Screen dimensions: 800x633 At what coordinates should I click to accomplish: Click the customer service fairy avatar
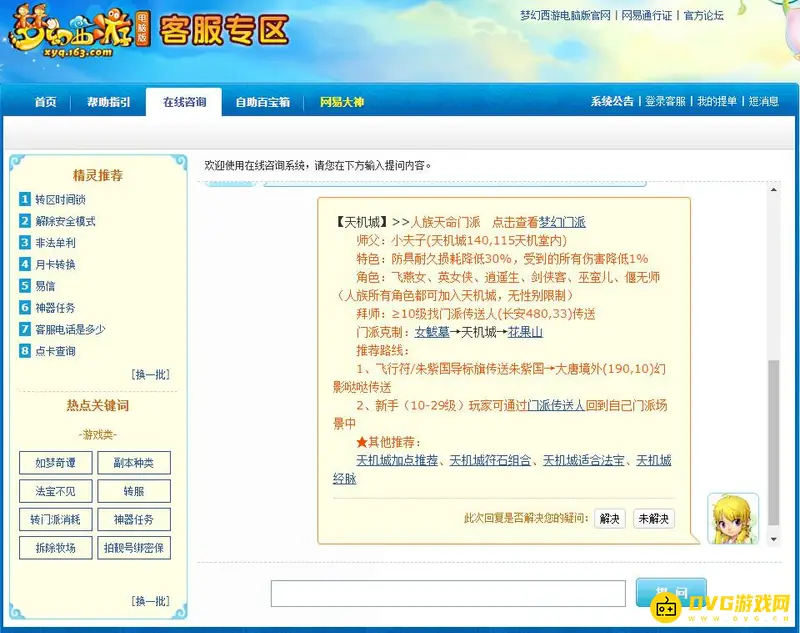pos(733,518)
